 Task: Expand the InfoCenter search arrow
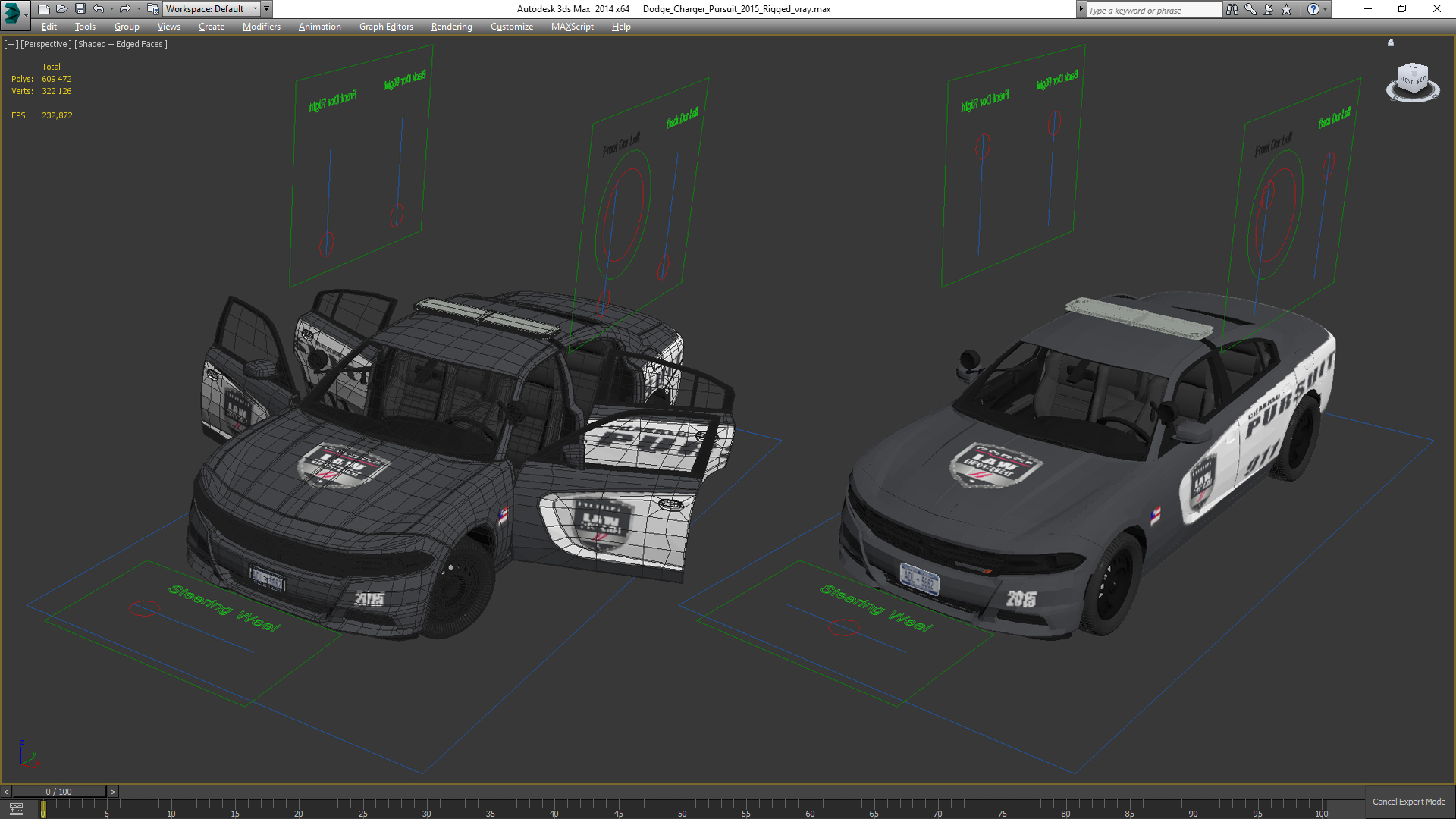(x=1081, y=9)
